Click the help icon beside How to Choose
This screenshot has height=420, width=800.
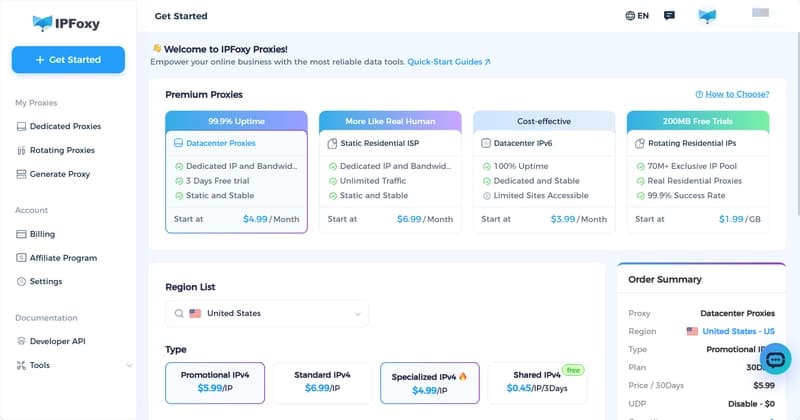(699, 94)
